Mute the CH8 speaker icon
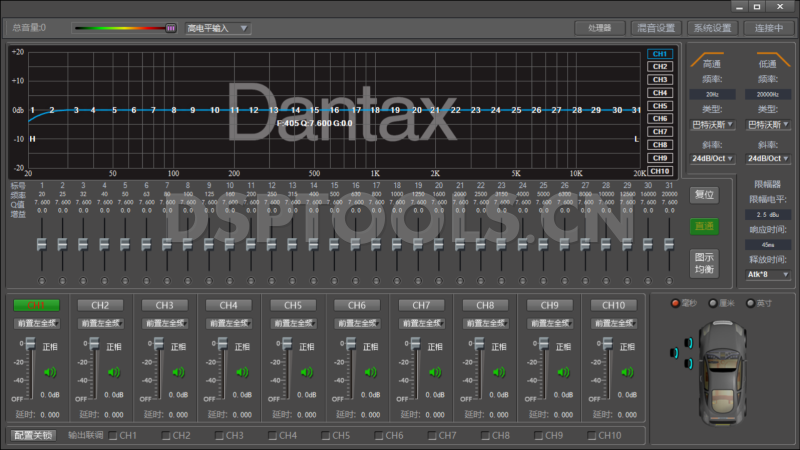This screenshot has width=800, height=450. [499, 372]
